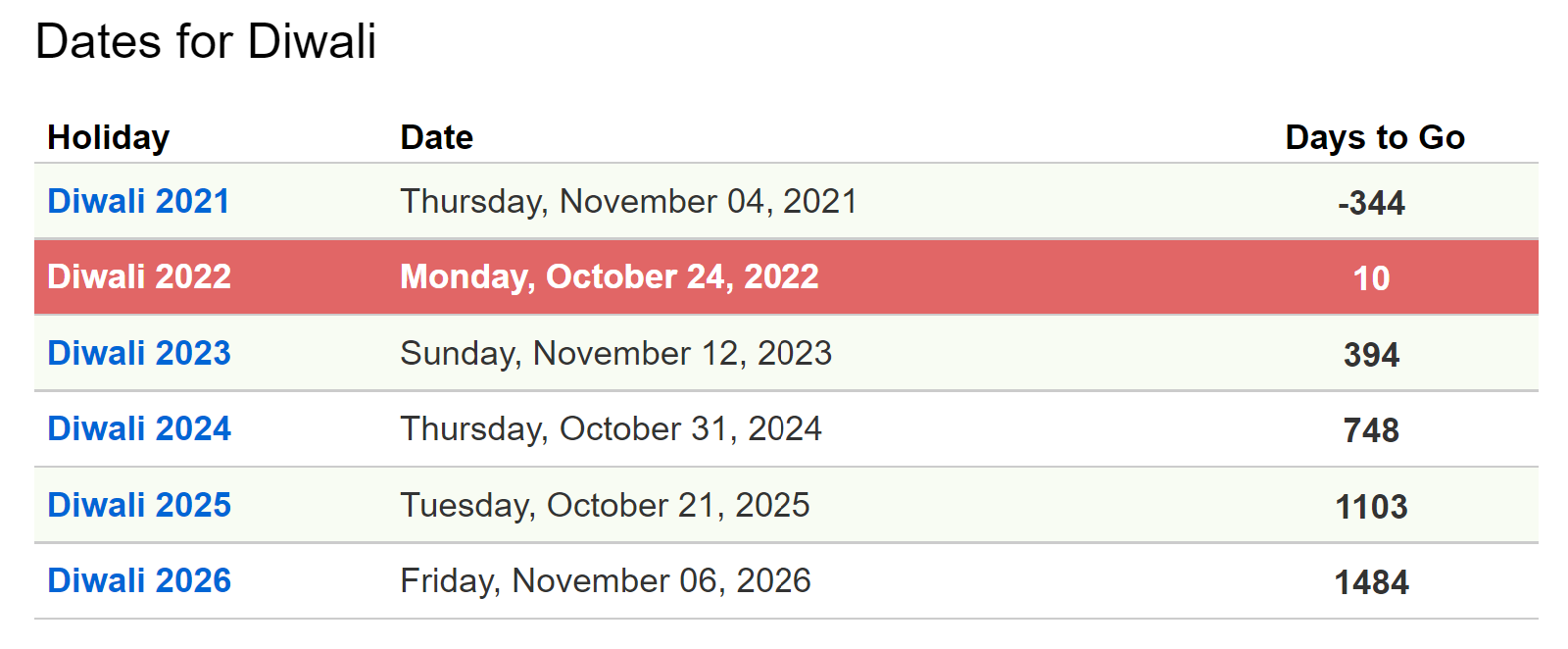The width and height of the screenshot is (1568, 649).
Task: Open the Diwali 2023 link
Action: click(x=139, y=353)
